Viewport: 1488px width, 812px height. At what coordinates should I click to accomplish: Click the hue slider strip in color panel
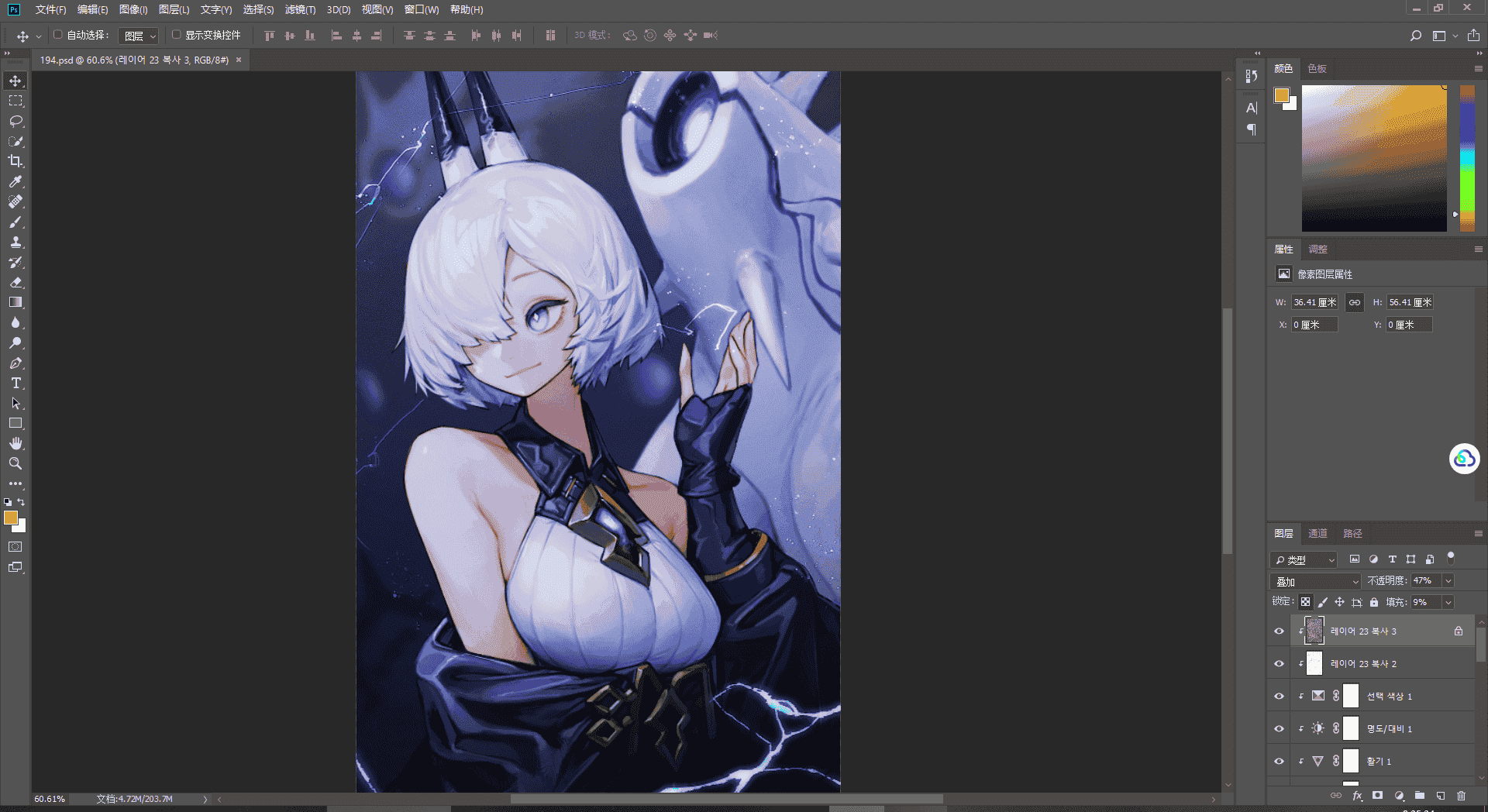(1467, 158)
